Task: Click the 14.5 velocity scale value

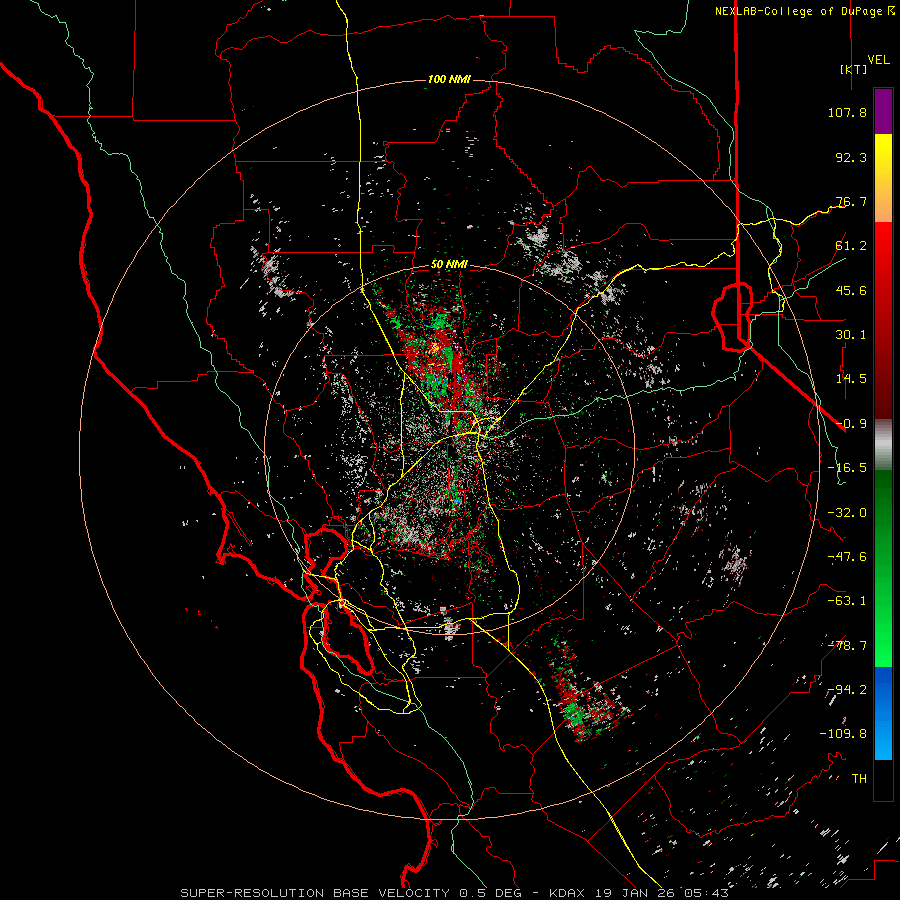Action: (x=851, y=379)
